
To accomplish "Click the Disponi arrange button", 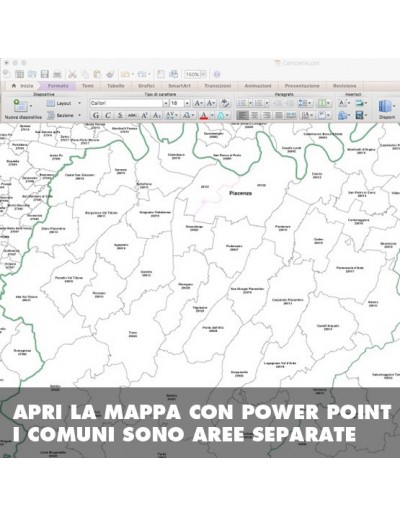I will (x=387, y=109).
